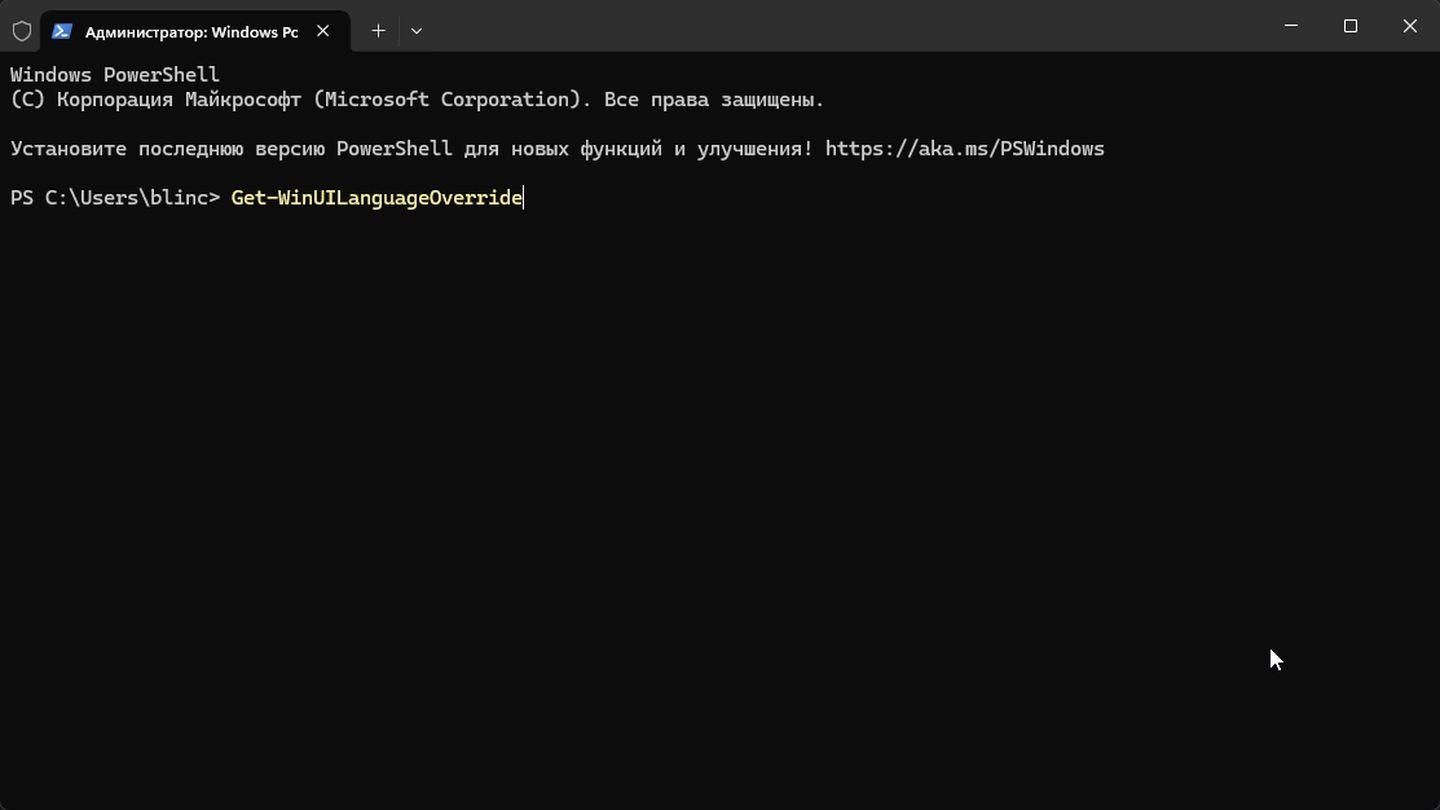Click the PS C:\Users\blinc> prompt
The height and width of the screenshot is (810, 1440).
pyautogui.click(x=115, y=198)
